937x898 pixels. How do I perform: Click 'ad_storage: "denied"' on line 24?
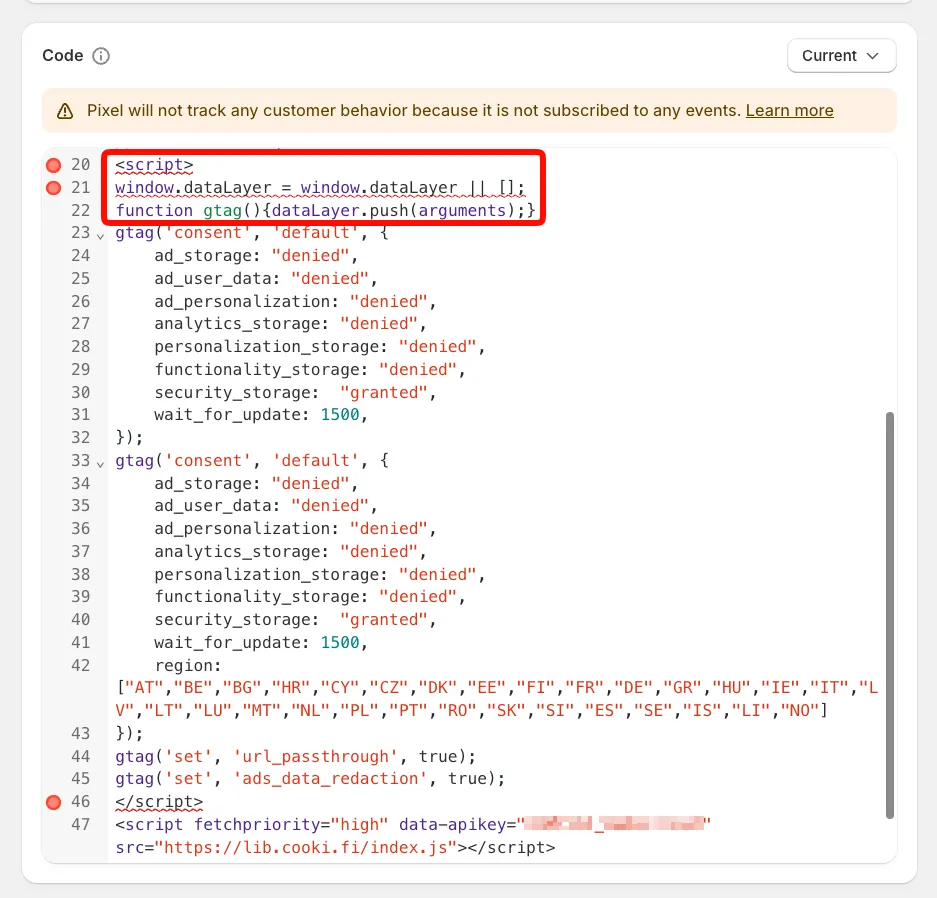256,256
